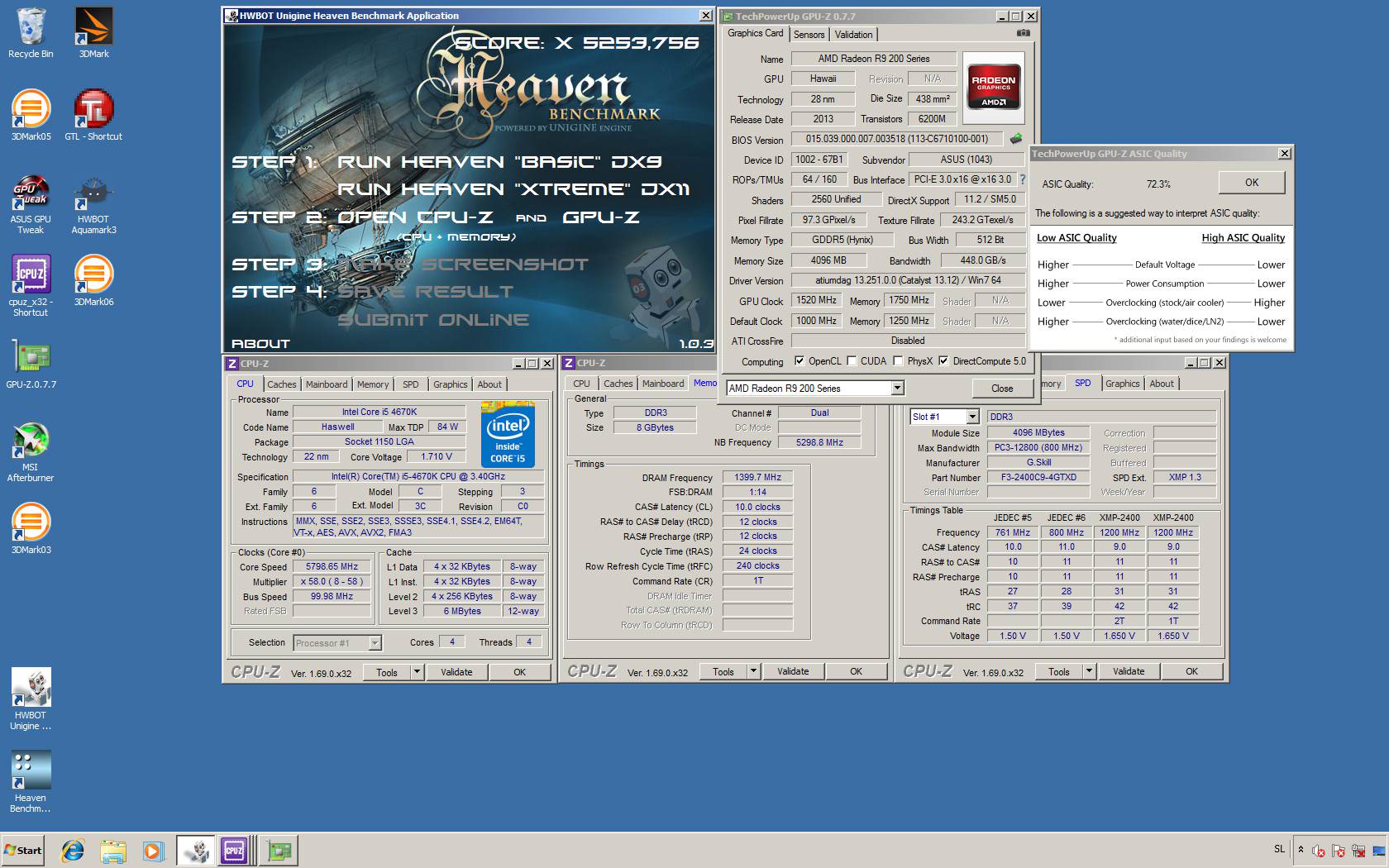The width and height of the screenshot is (1389, 868).
Task: Open the Recycle Bin desktop icon
Action: click(31, 33)
